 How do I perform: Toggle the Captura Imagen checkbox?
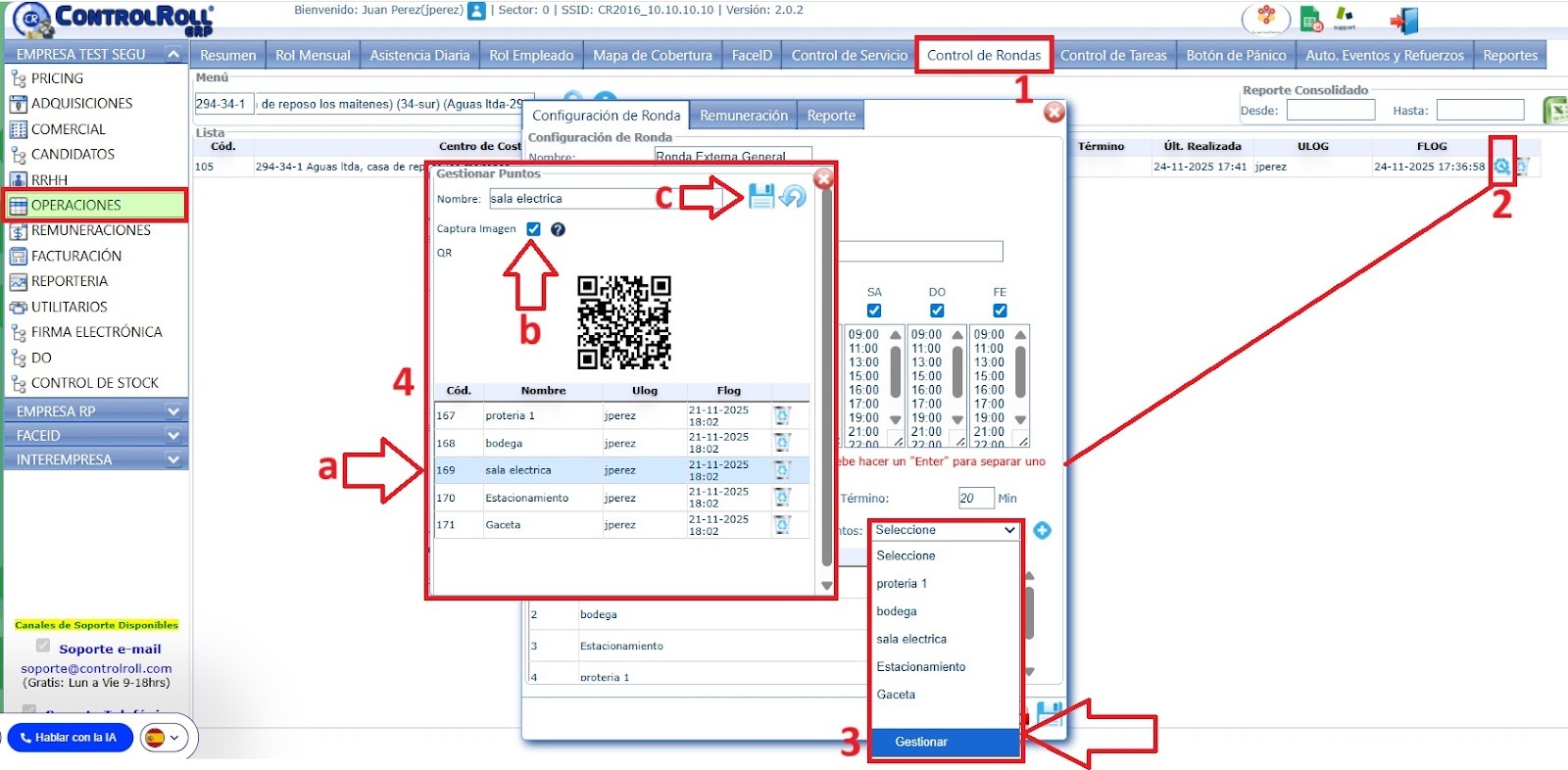(533, 229)
